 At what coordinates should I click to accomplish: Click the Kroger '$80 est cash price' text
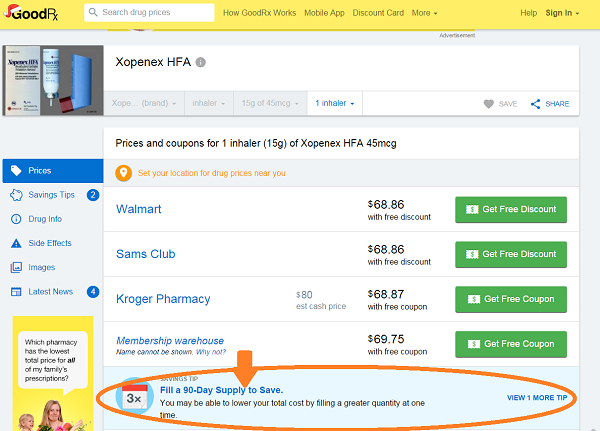click(321, 300)
